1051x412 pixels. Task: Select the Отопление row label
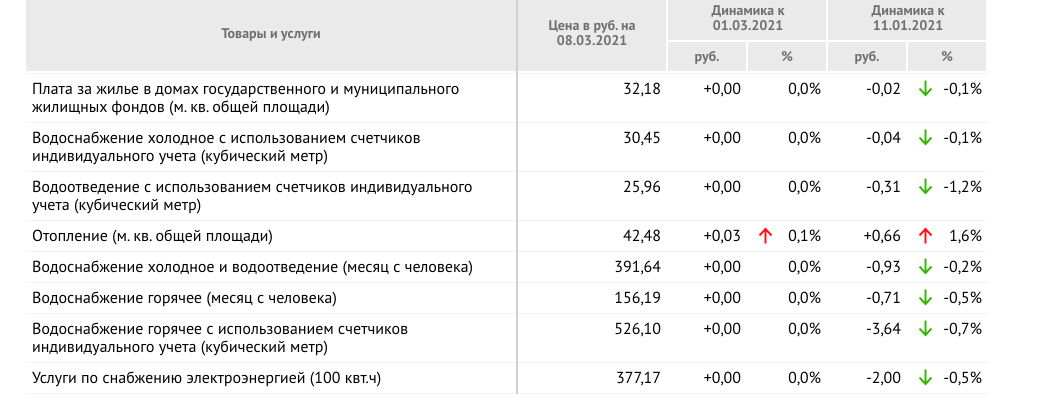153,236
